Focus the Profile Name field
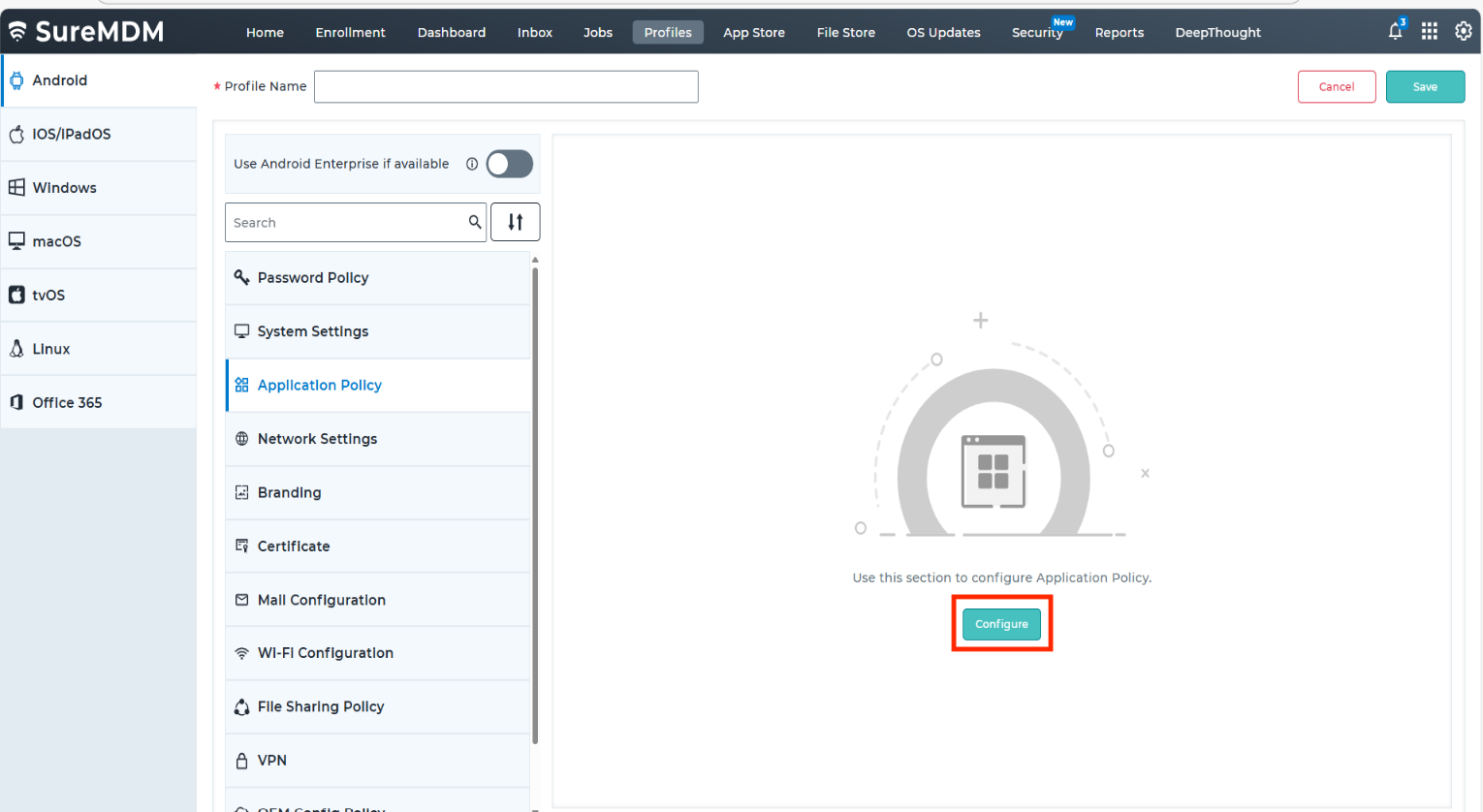 506,87
